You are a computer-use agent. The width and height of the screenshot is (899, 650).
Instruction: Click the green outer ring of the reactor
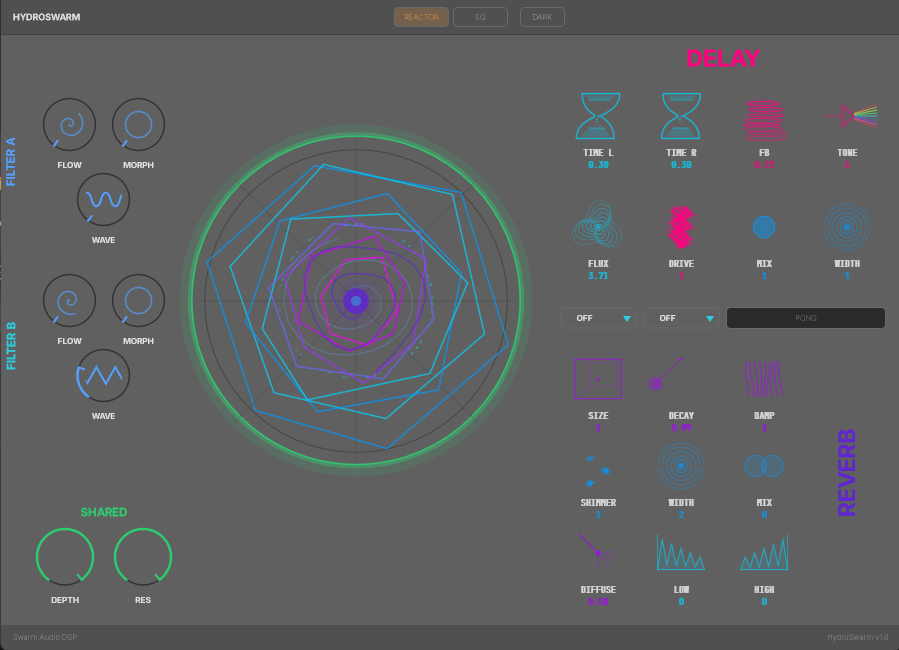point(356,136)
